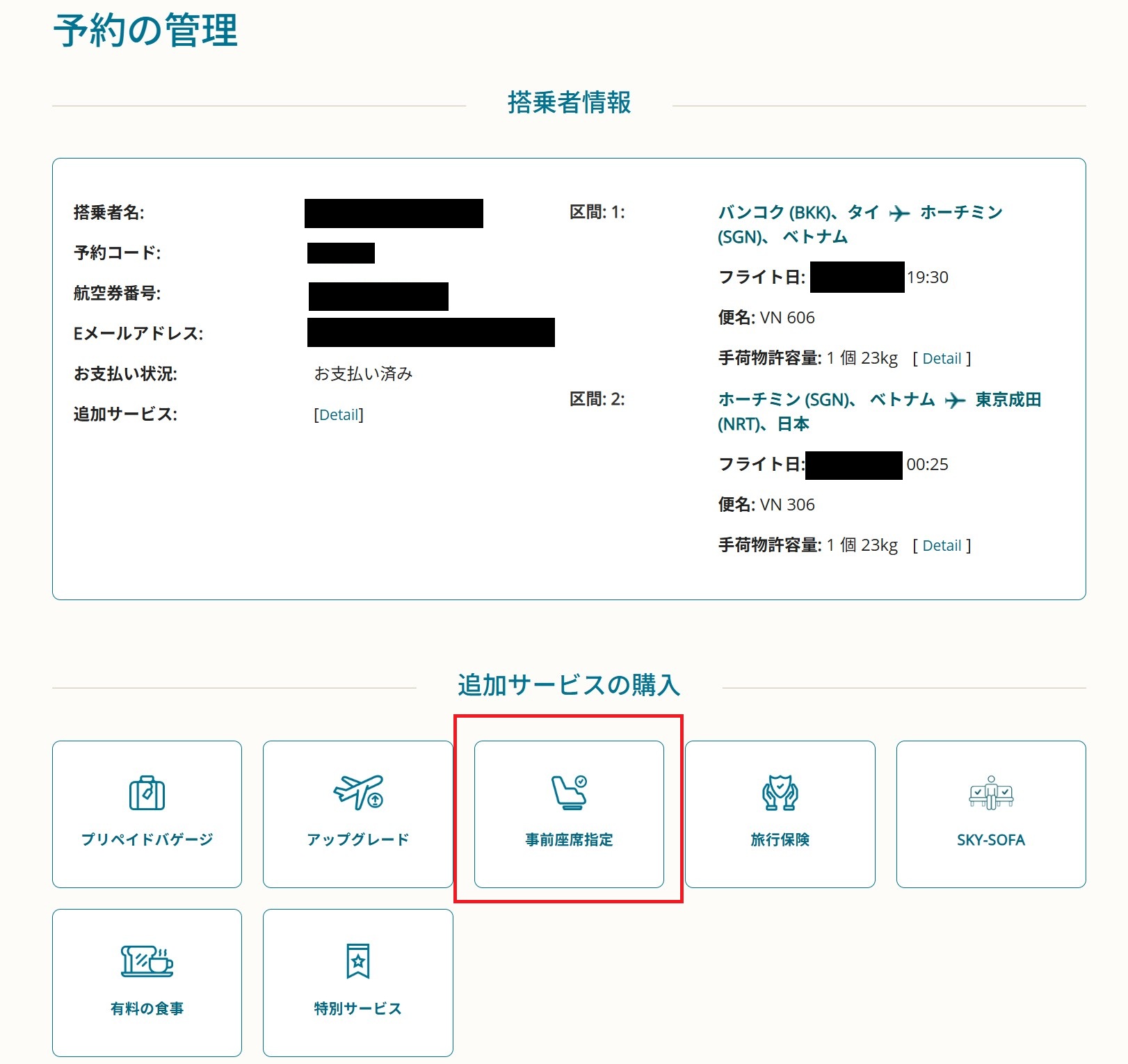1128x1064 pixels.
Task: Click the advance seat selection icon
Action: [x=570, y=793]
